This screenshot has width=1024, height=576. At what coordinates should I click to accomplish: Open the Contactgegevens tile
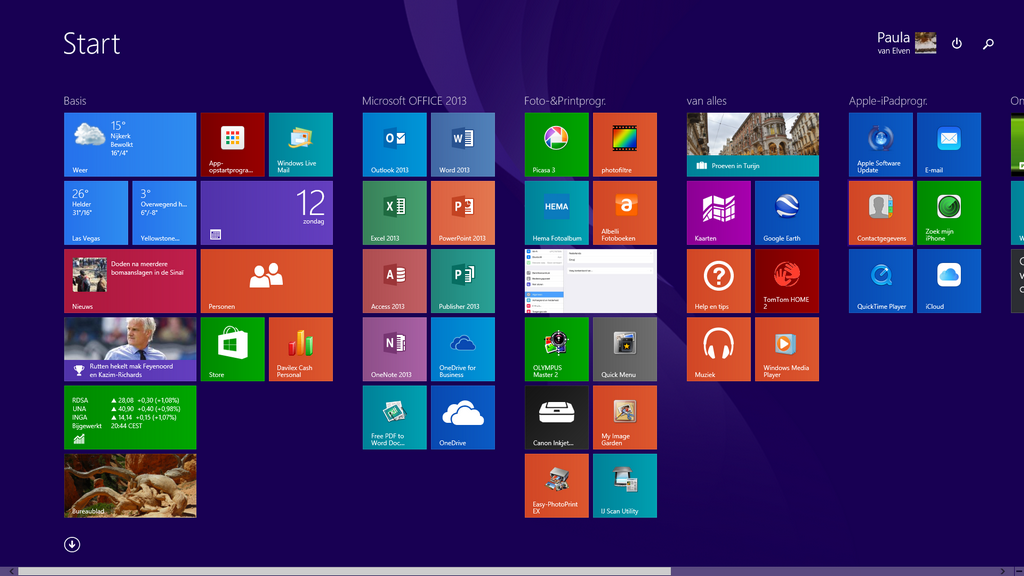880,213
